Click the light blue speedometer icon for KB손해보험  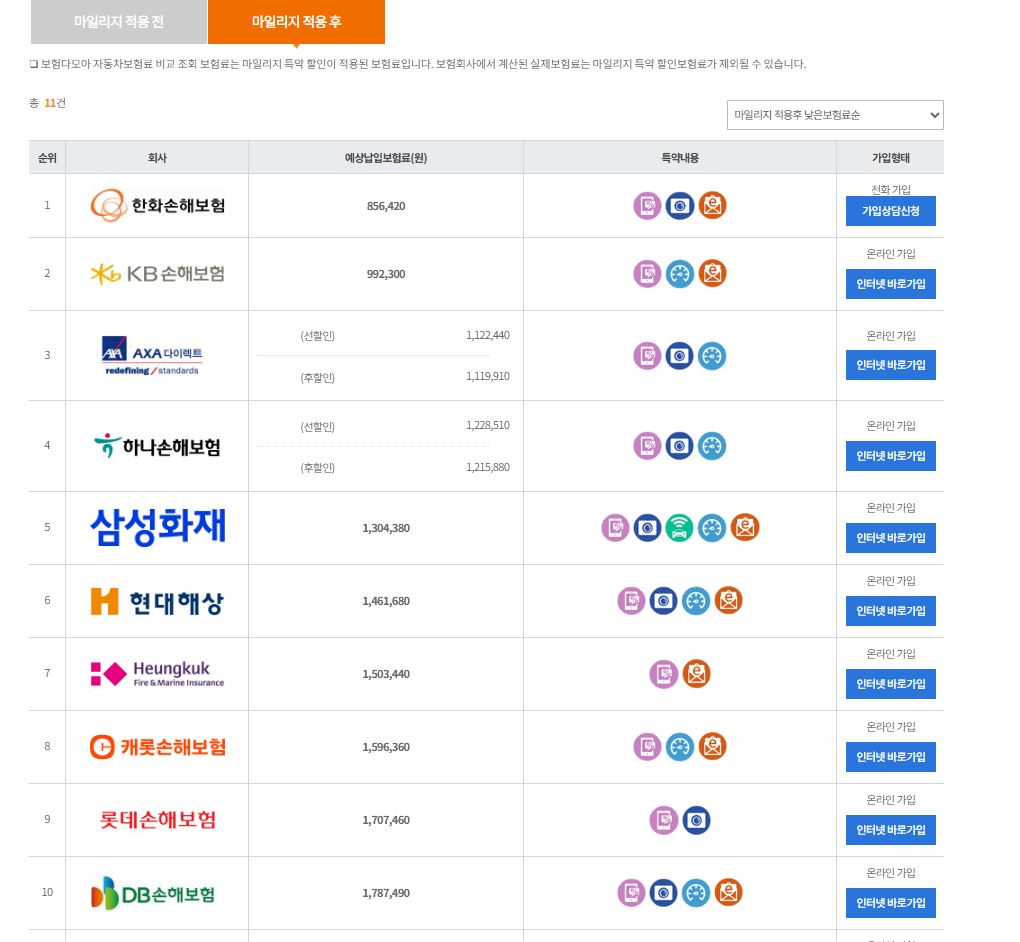680,274
